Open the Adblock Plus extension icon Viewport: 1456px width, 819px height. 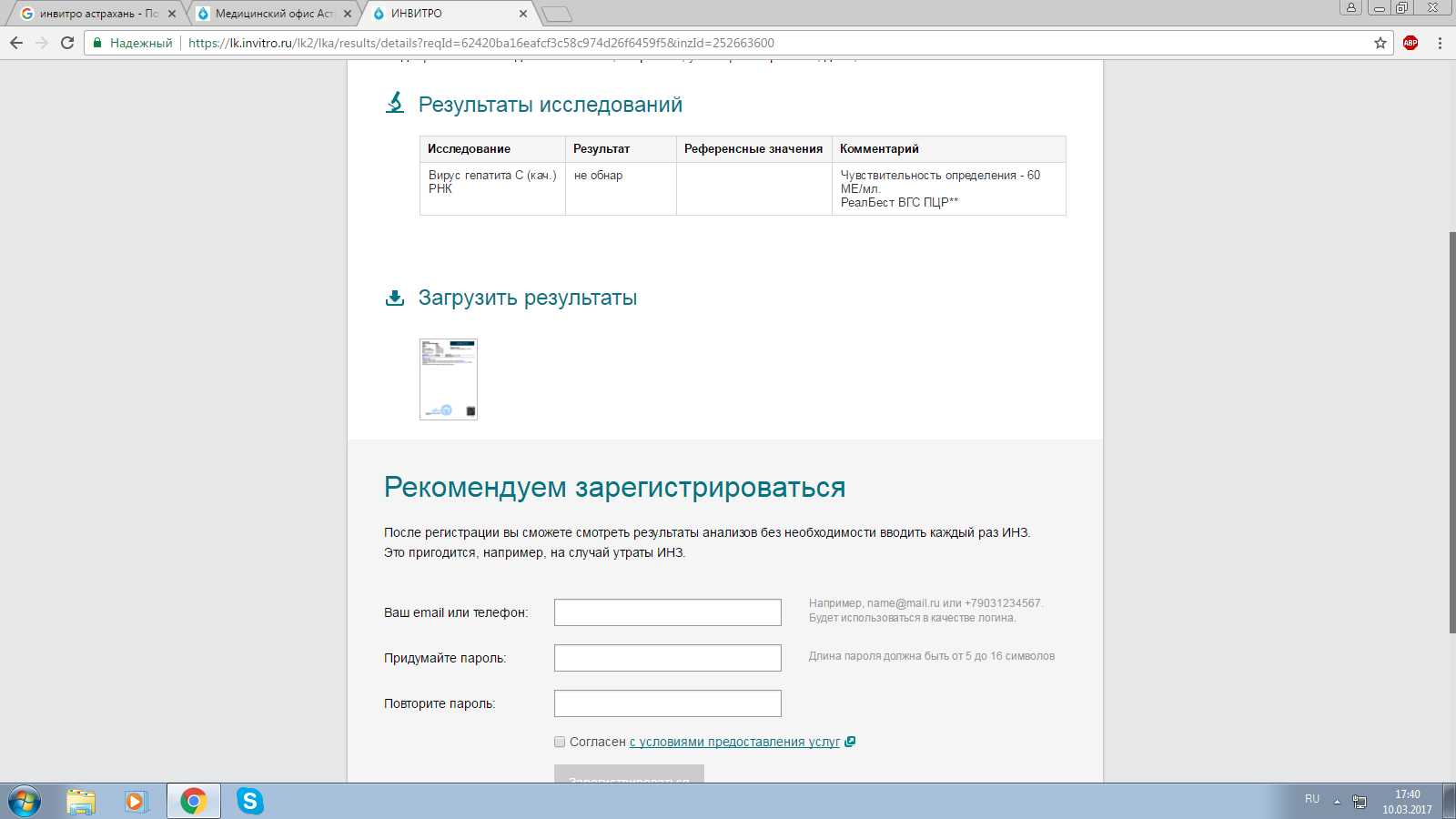tap(1410, 43)
